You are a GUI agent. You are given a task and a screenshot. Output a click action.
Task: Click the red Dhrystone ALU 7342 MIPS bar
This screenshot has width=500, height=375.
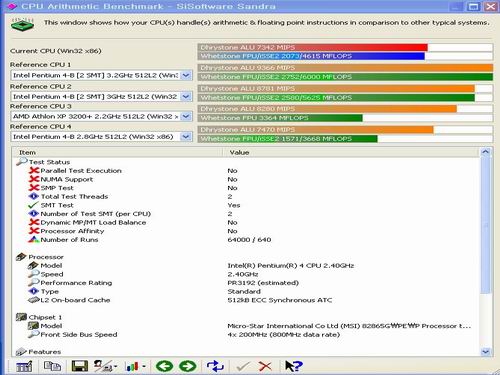(x=313, y=47)
